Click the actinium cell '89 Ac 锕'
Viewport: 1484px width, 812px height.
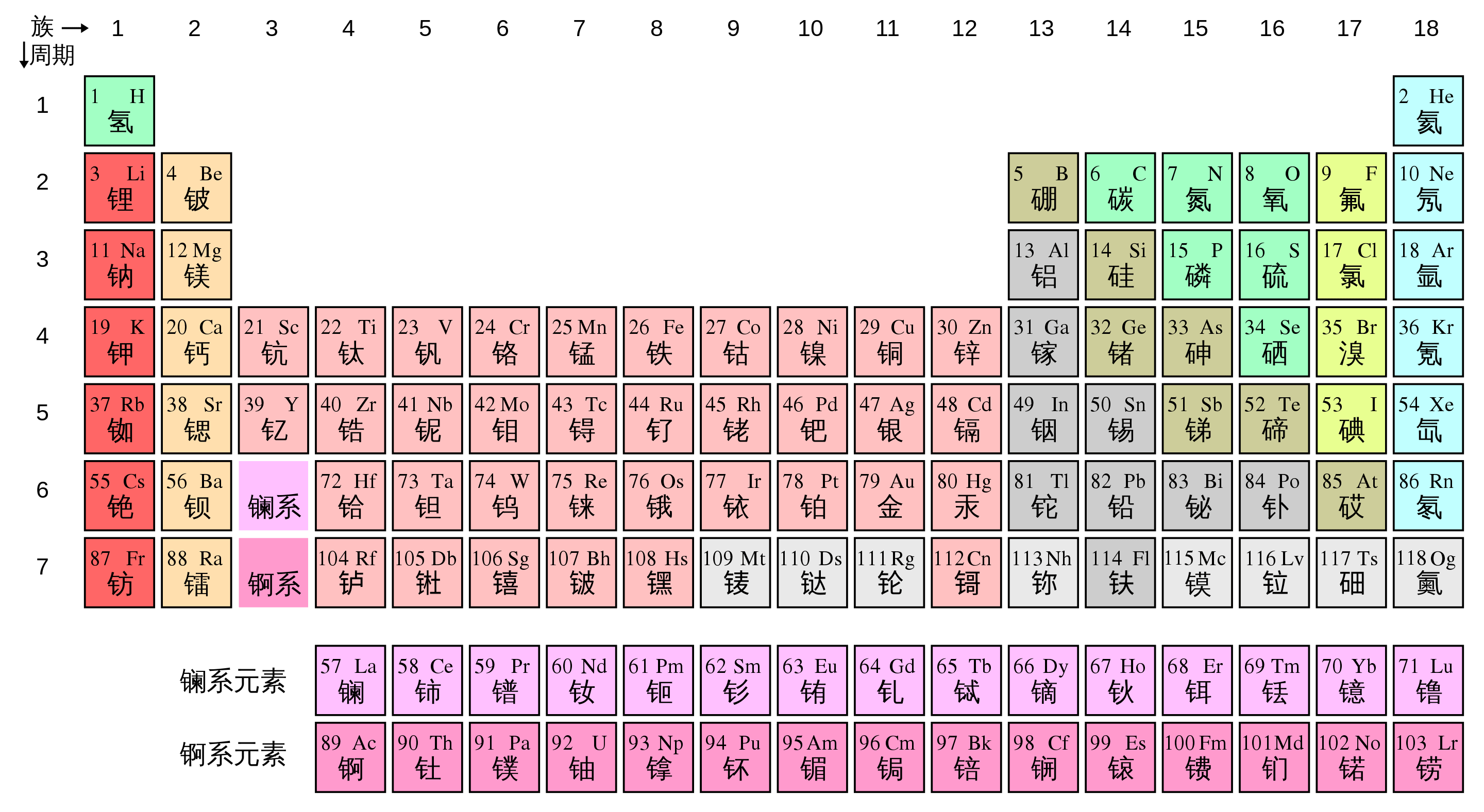click(x=350, y=757)
